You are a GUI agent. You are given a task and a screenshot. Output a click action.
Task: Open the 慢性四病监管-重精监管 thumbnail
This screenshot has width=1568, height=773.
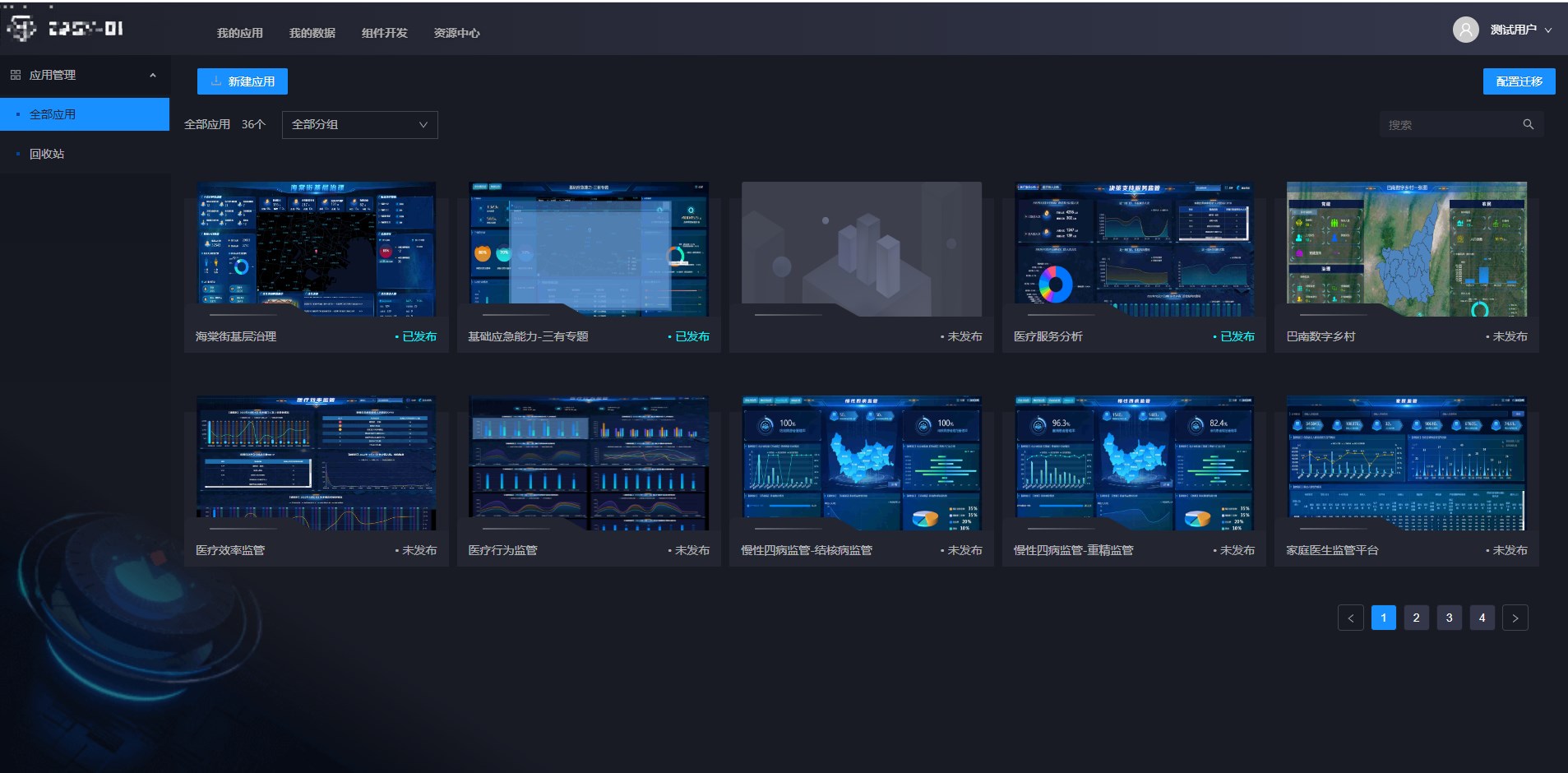click(x=1134, y=463)
